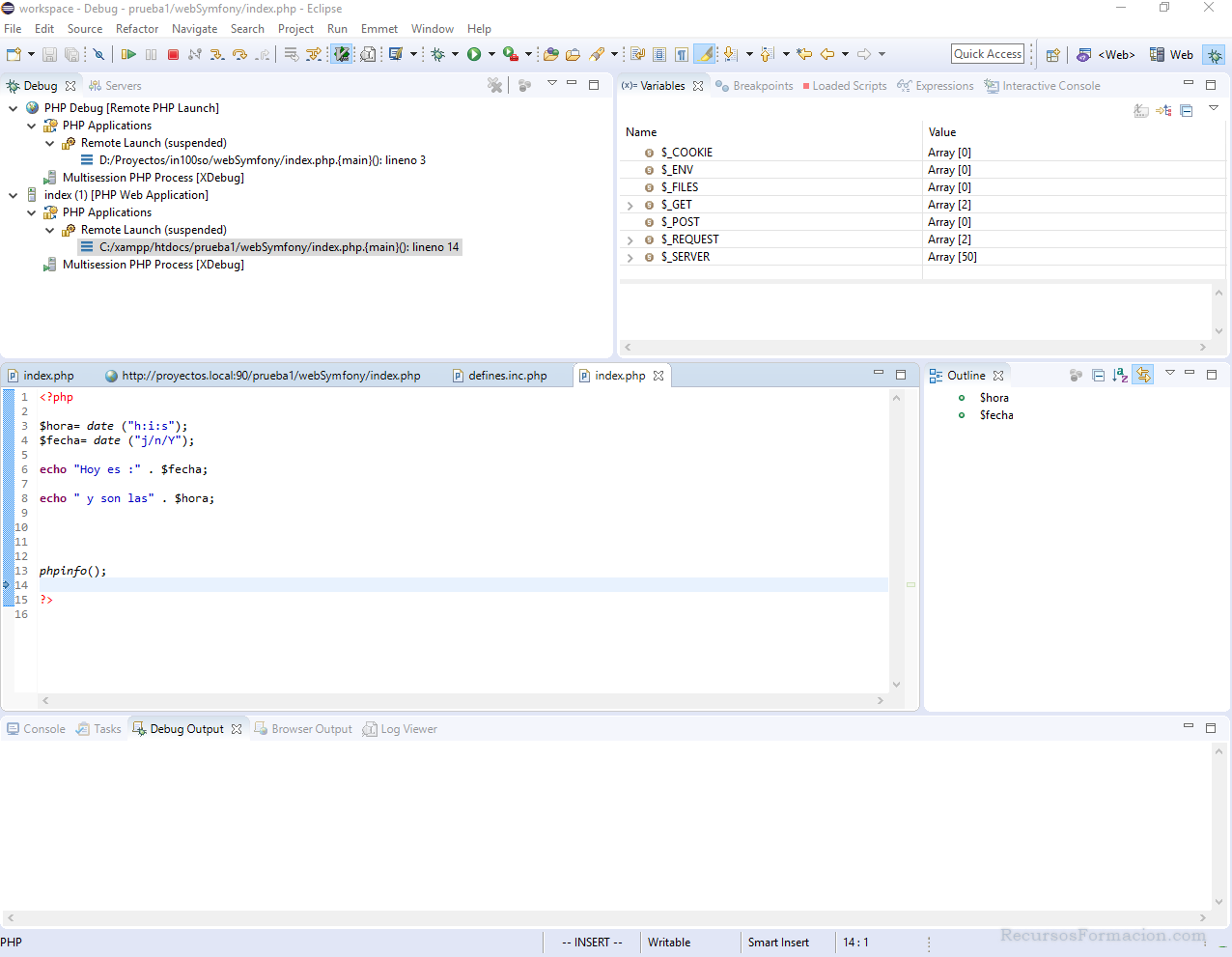The height and width of the screenshot is (957, 1232).
Task: Click Skip All Breakpoints icon
Action: (98, 55)
